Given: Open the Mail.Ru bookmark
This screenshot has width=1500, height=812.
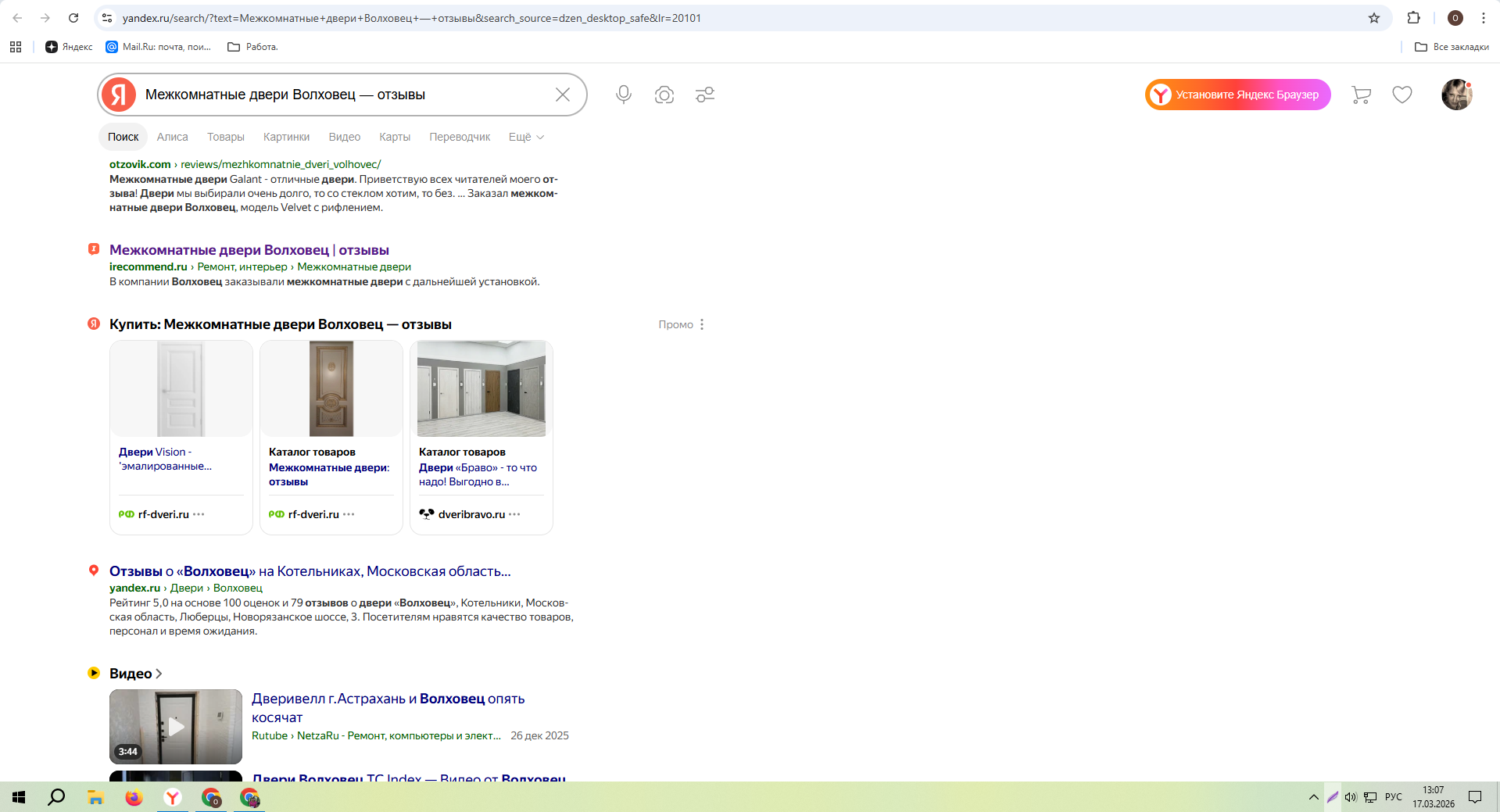Looking at the screenshot, I should pyautogui.click(x=159, y=47).
